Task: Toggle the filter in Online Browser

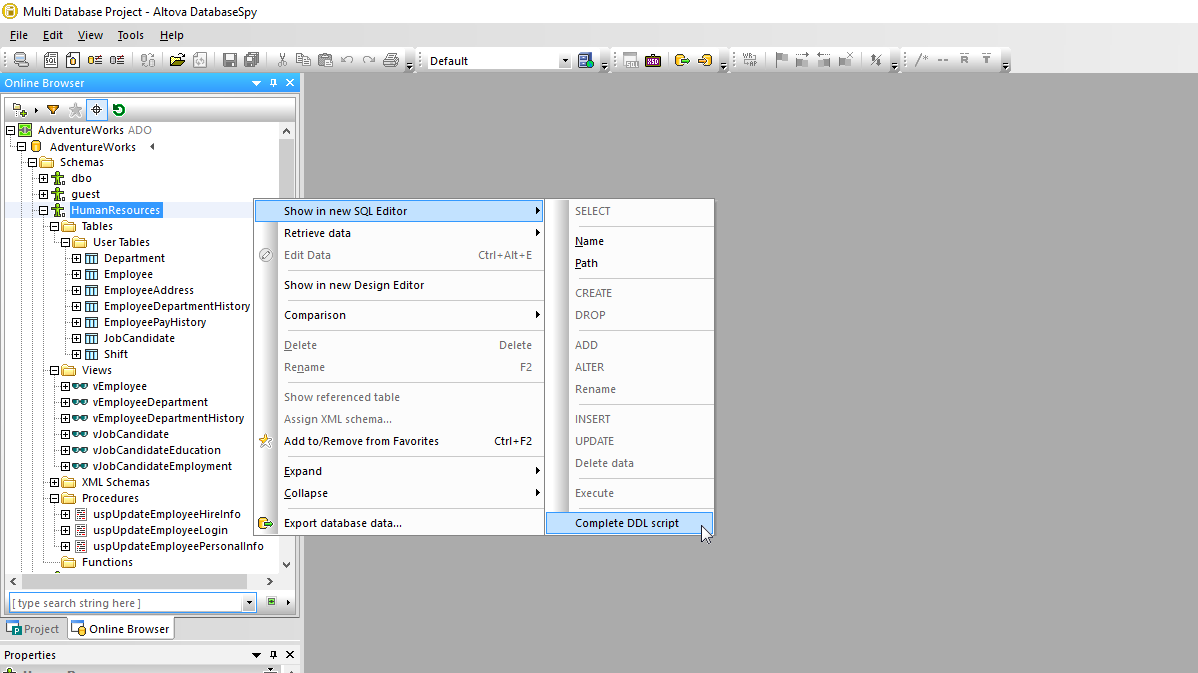Action: (x=53, y=110)
